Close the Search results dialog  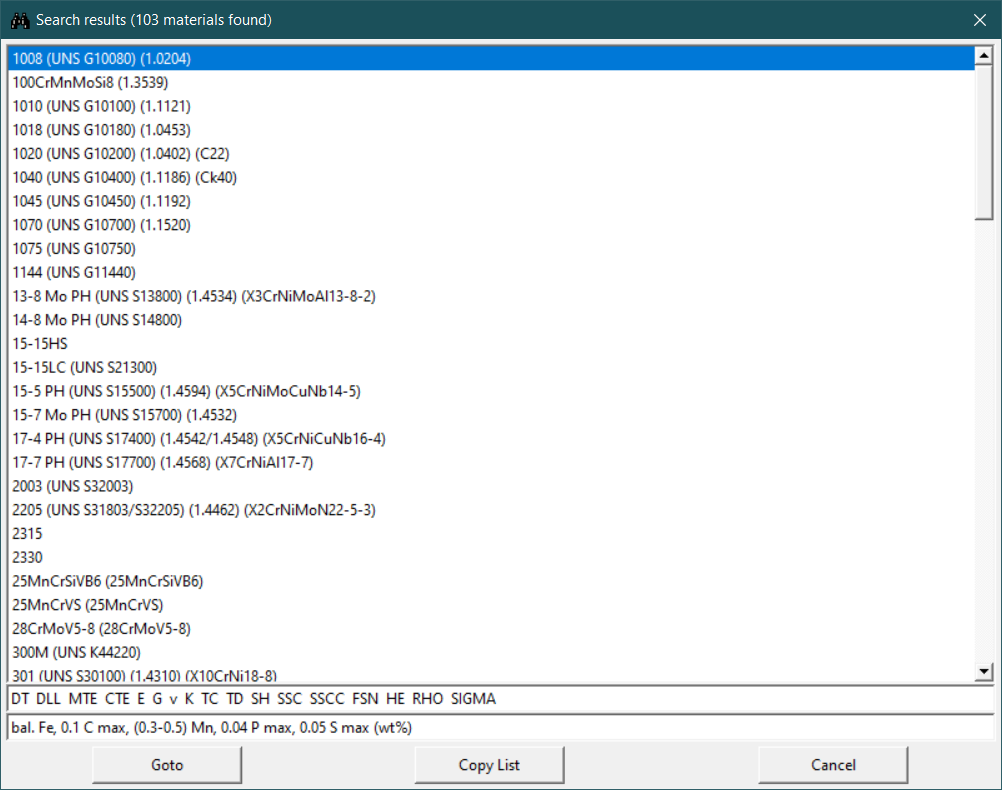pyautogui.click(x=979, y=20)
